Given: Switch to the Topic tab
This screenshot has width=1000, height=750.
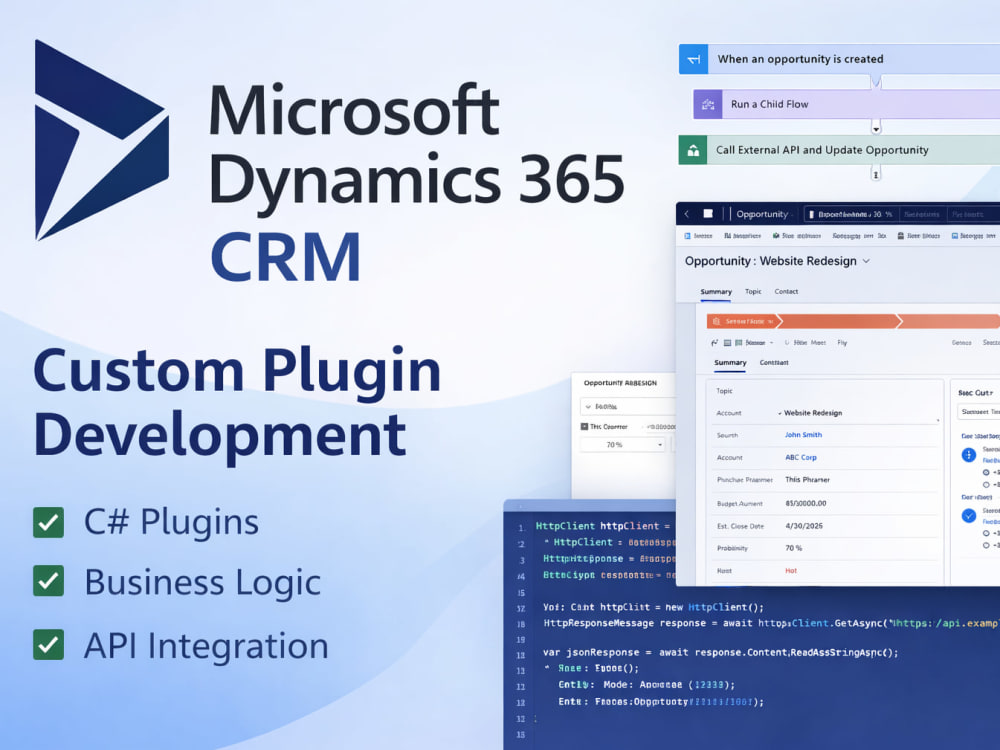Looking at the screenshot, I should 753,291.
